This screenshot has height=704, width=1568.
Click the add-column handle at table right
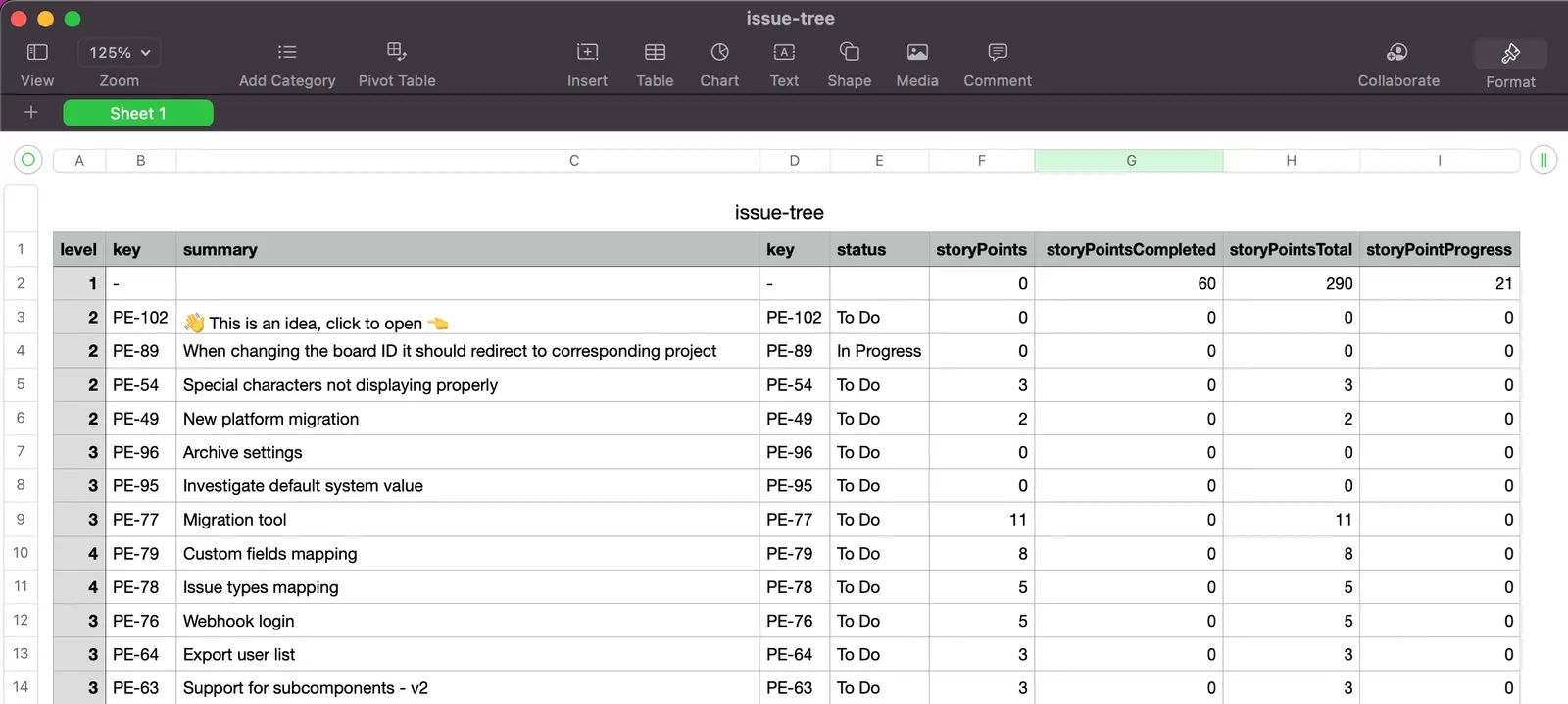pos(1543,159)
